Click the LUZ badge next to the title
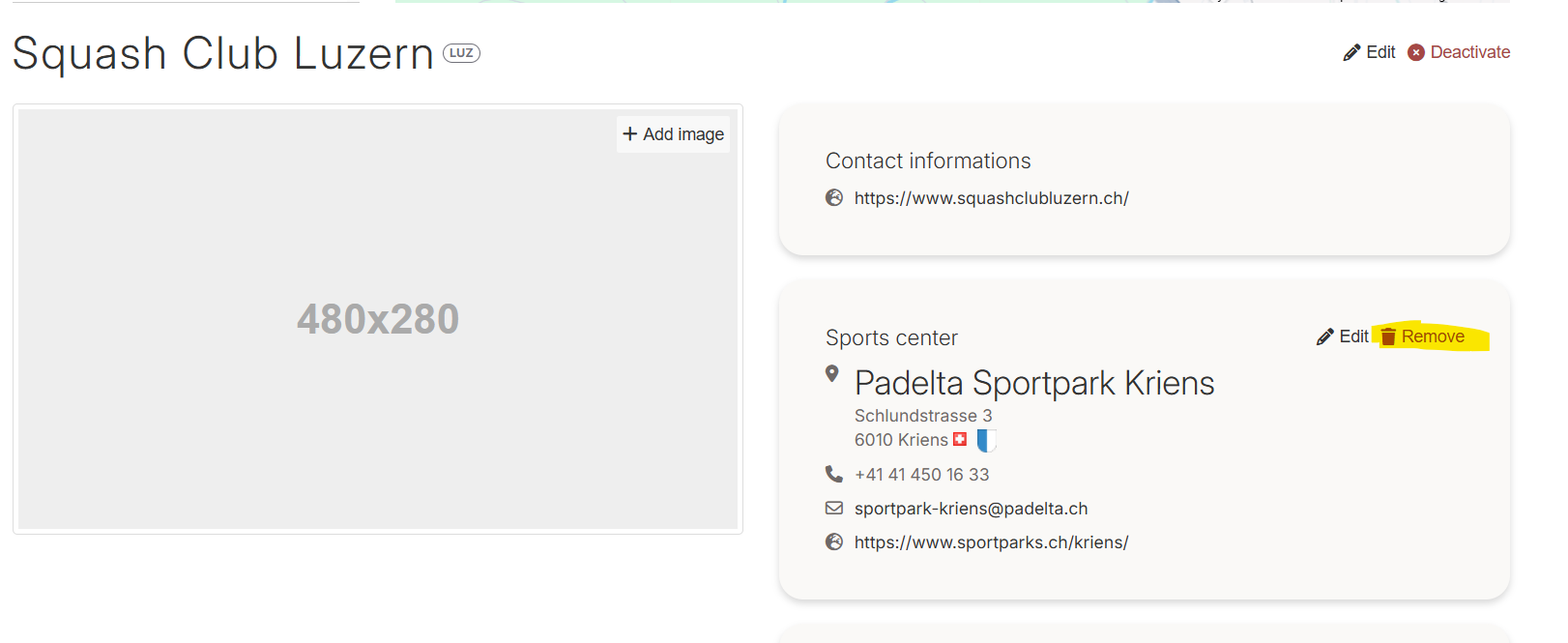This screenshot has height=643, width=1568. point(461,53)
